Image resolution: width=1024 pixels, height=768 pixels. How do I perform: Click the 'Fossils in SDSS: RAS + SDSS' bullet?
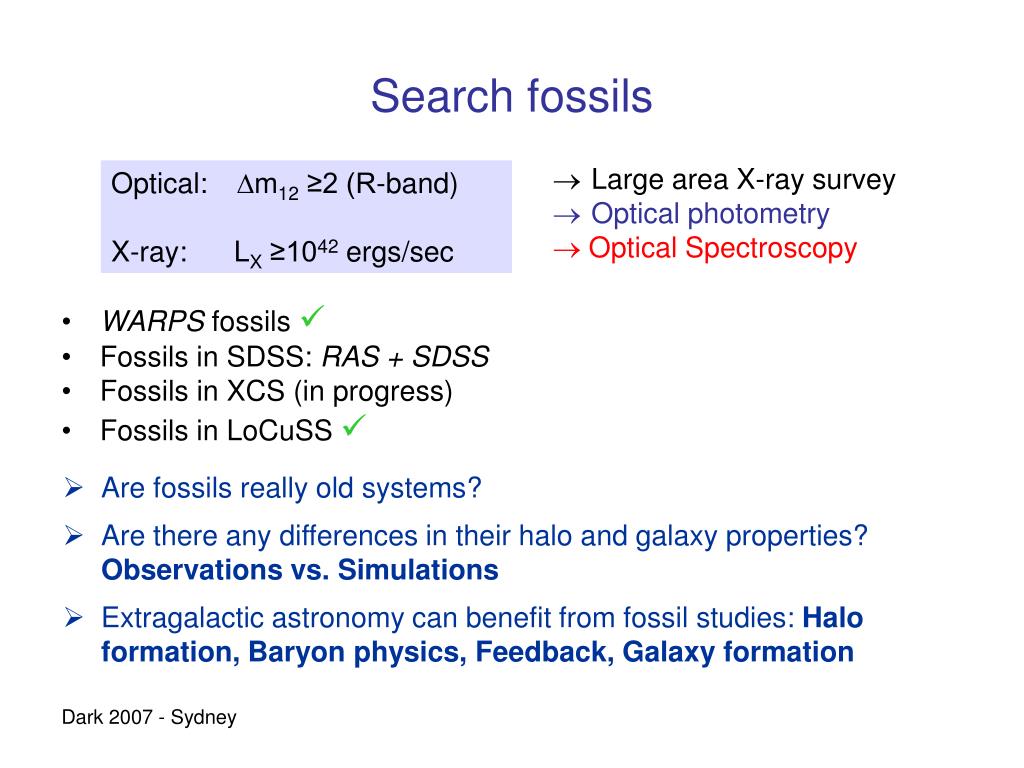295,357
